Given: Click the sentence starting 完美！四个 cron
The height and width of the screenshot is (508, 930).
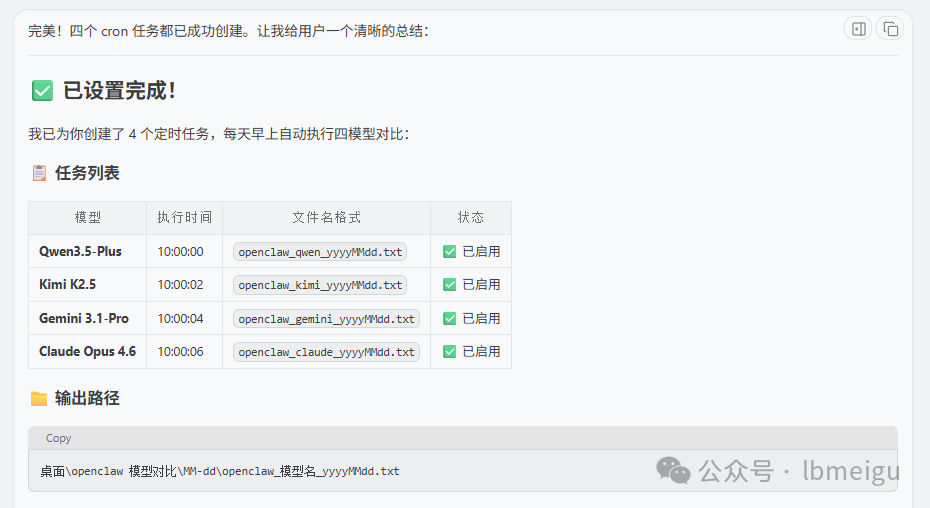Looking at the screenshot, I should click(x=228, y=31).
